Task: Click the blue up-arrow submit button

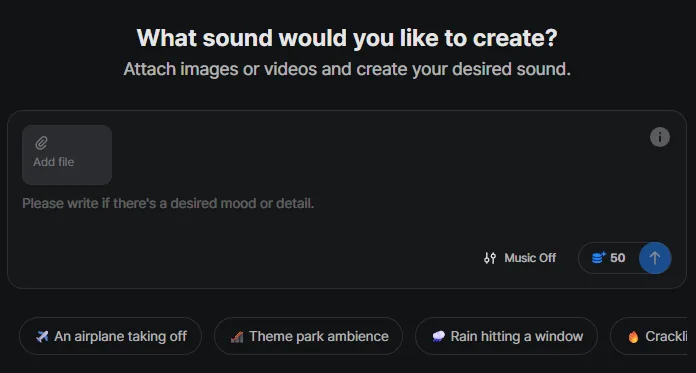Action: (655, 258)
